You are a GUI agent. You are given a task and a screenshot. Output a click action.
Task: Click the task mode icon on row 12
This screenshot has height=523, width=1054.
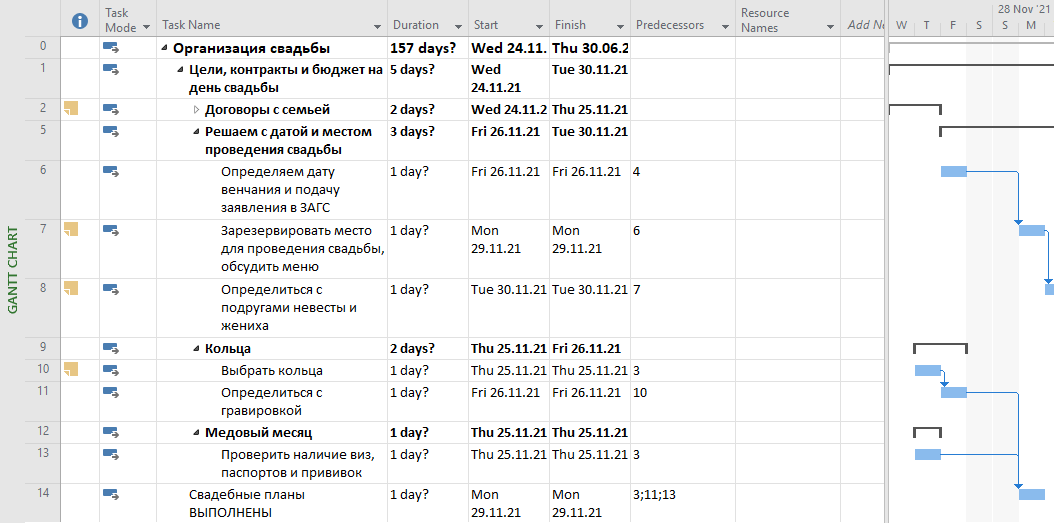[x=111, y=432]
